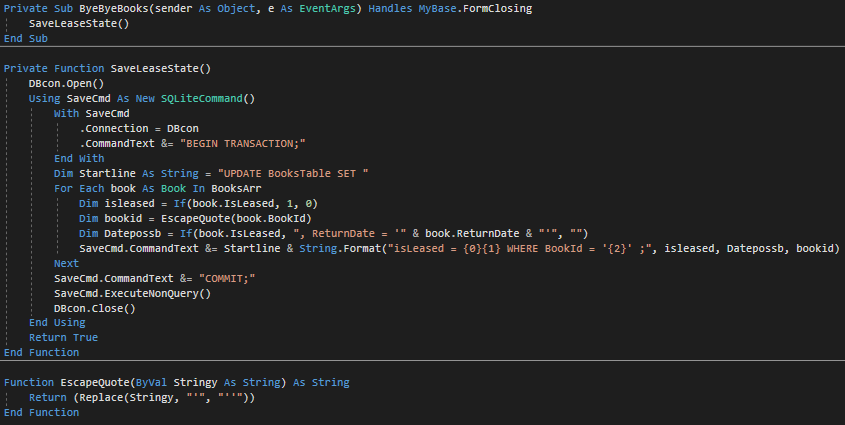The image size is (845, 425).
Task: Click the "COMMIT;" string
Action: click(227, 278)
